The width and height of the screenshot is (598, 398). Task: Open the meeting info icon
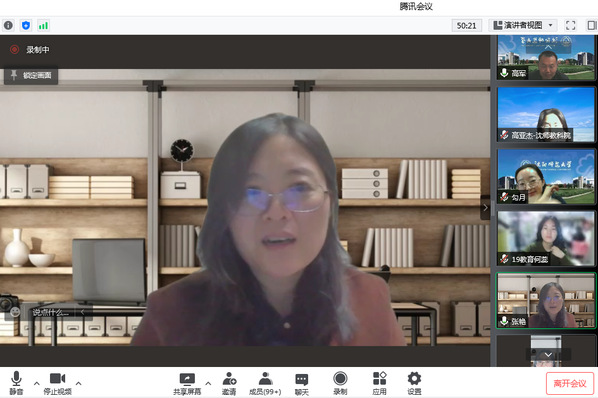pyautogui.click(x=8, y=26)
